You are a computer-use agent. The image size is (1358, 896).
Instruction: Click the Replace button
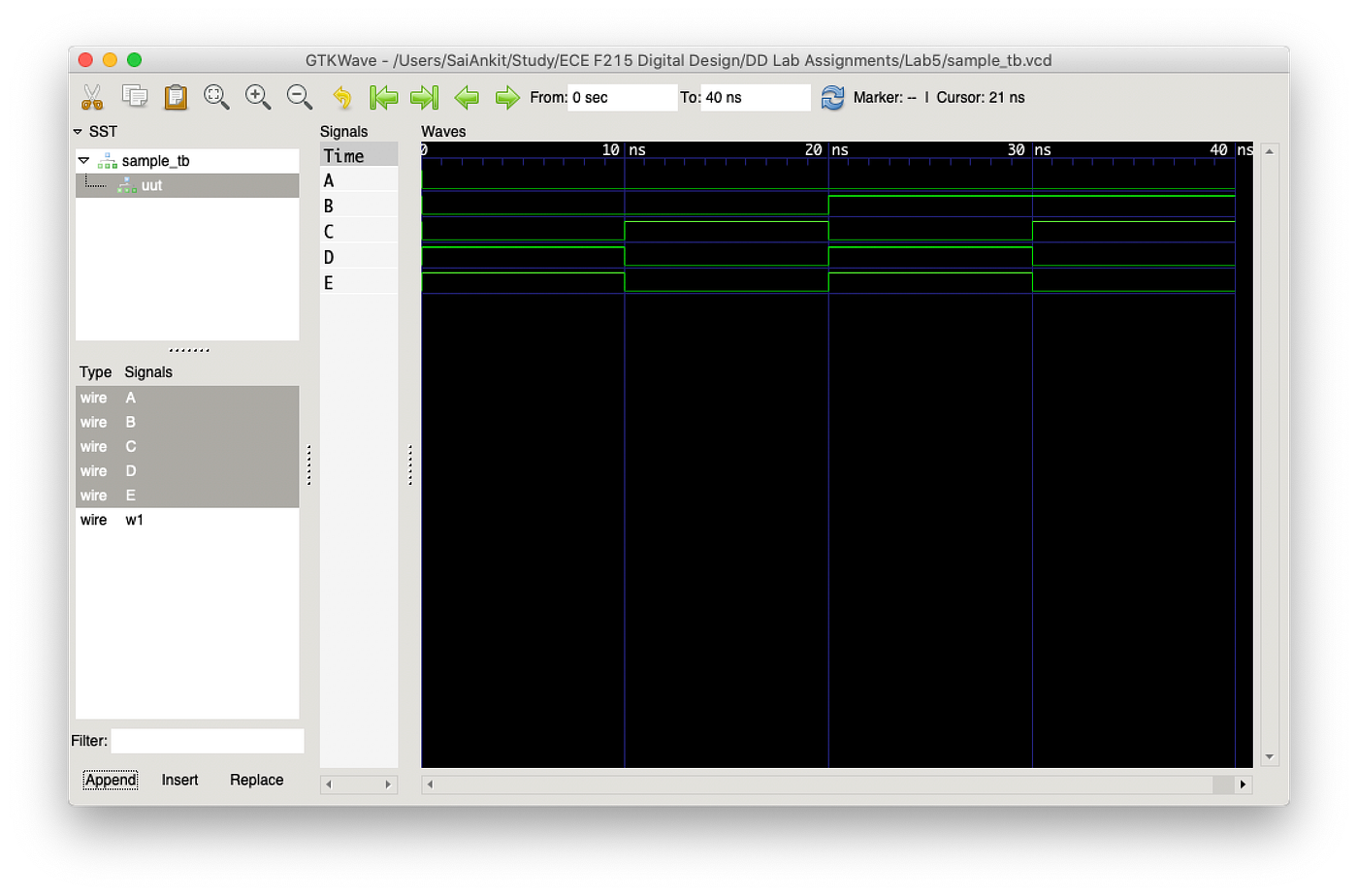point(256,780)
